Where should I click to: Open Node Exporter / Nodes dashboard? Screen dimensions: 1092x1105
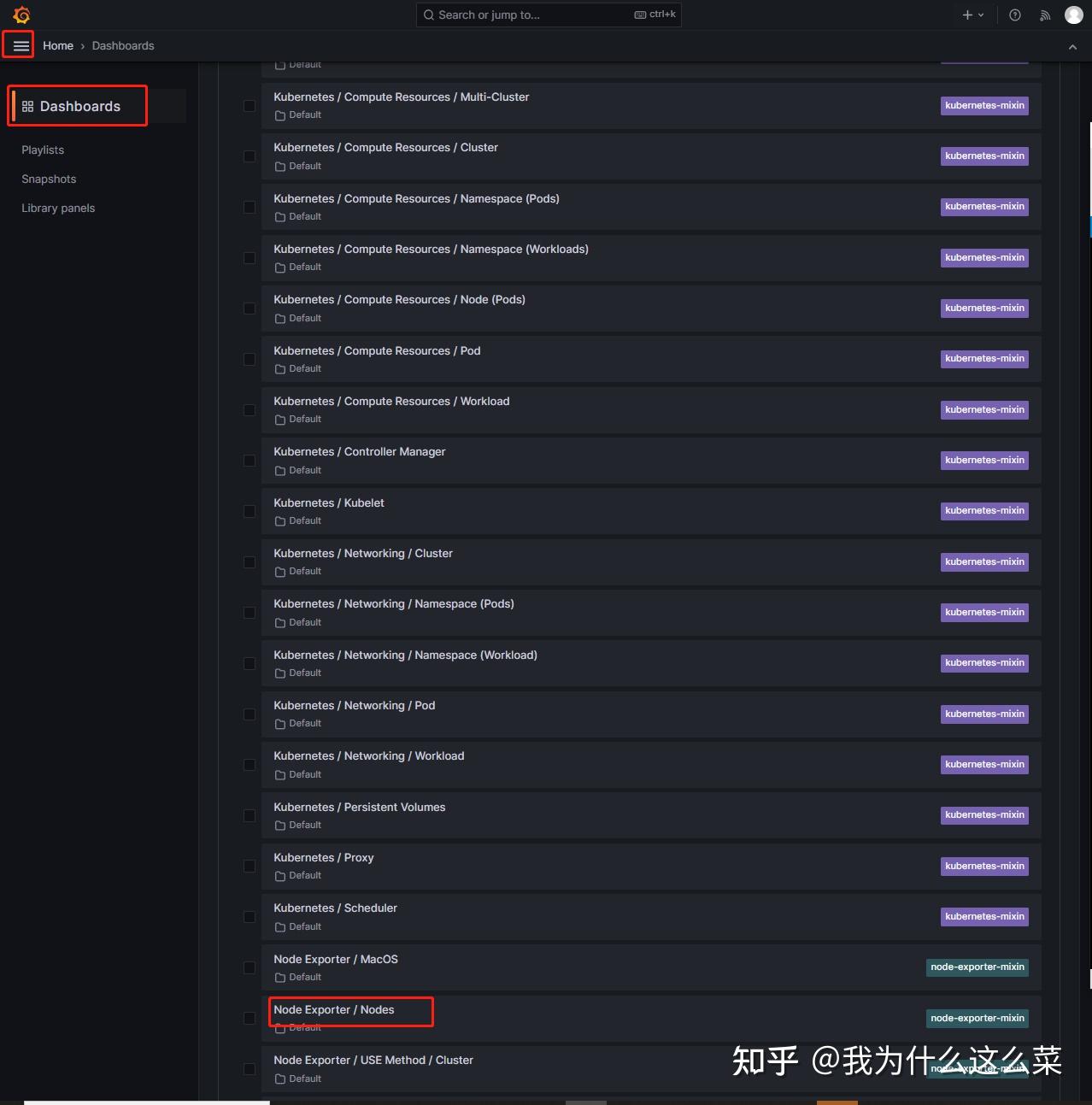pos(334,1010)
